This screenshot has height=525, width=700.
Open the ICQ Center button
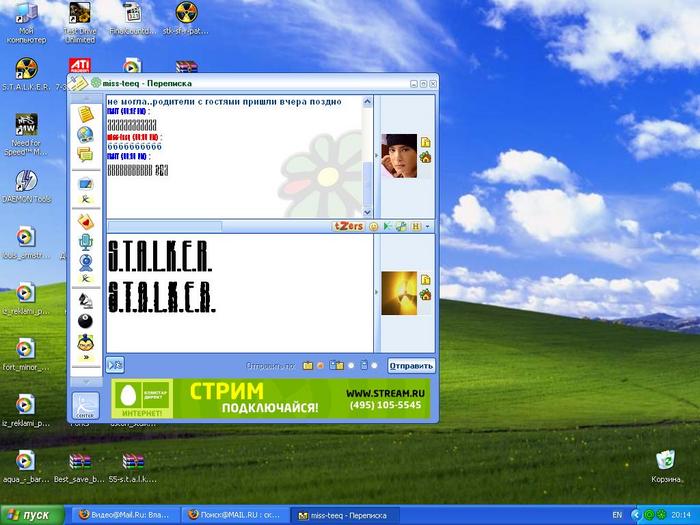(x=85, y=405)
